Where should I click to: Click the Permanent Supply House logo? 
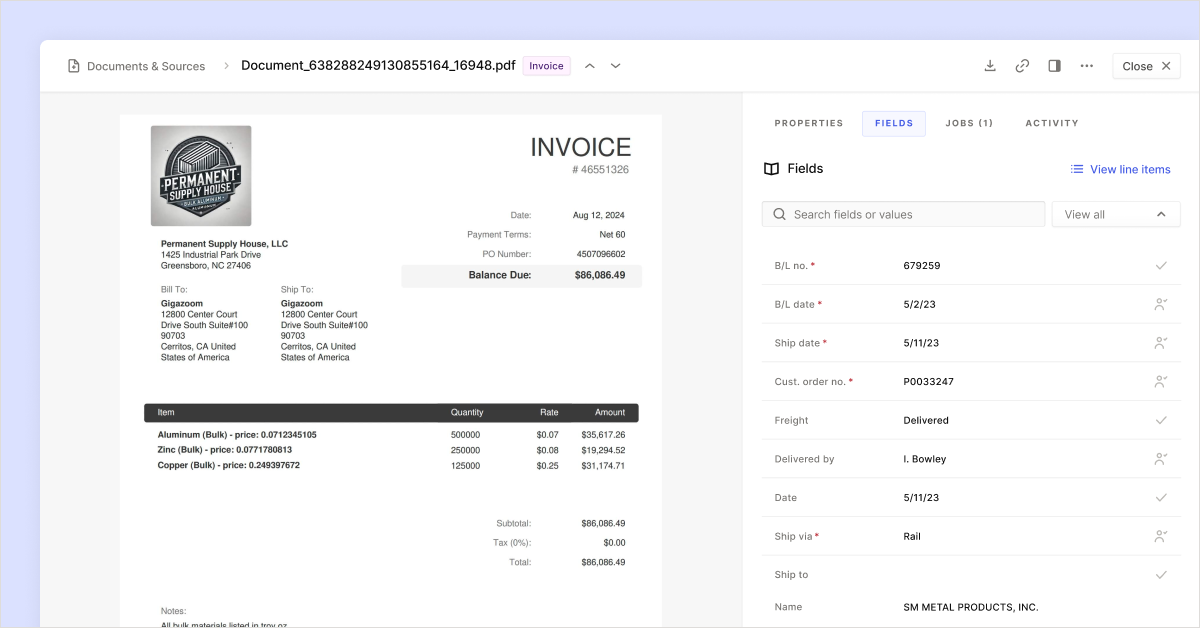click(x=201, y=176)
